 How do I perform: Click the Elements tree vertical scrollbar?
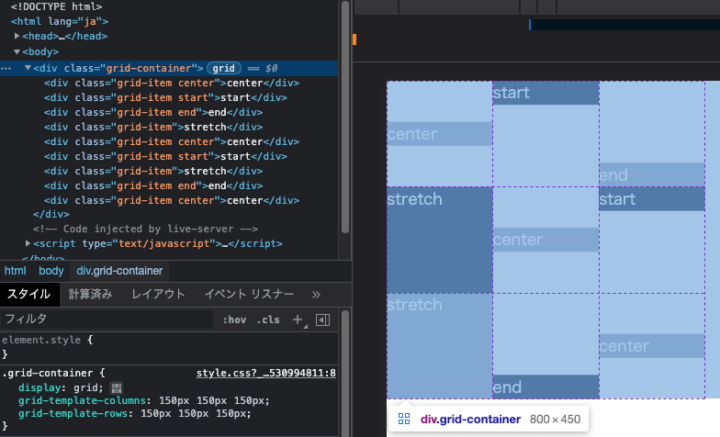click(x=345, y=117)
